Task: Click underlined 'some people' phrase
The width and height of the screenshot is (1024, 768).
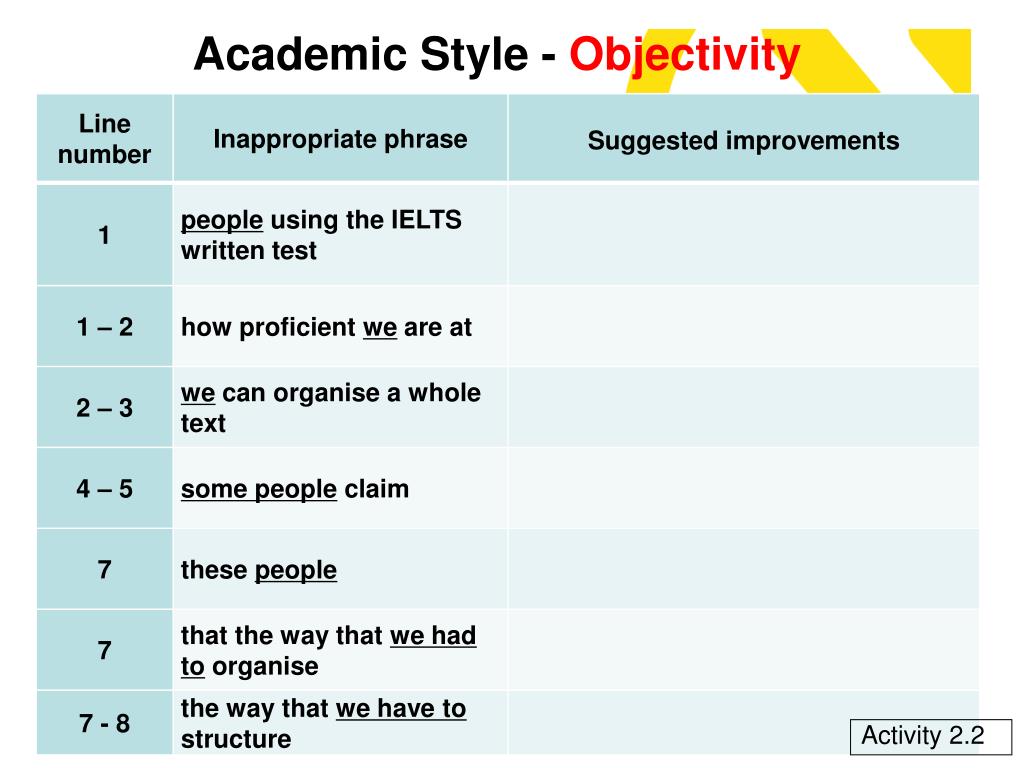Action: click(x=259, y=489)
